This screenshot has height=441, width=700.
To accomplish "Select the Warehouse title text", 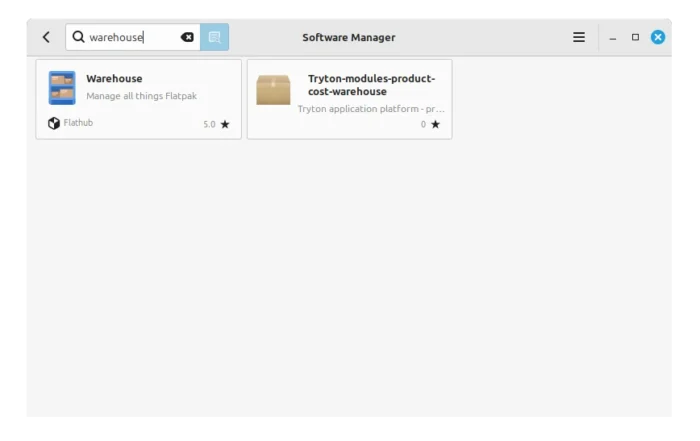I will [114, 79].
